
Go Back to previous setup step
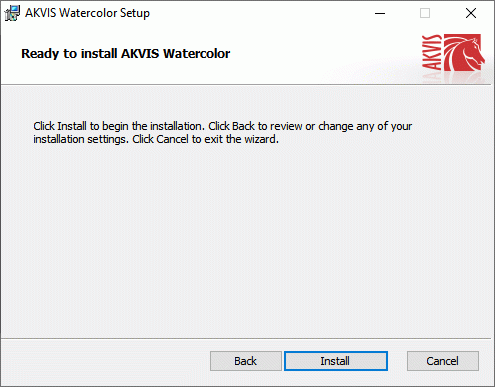click(246, 361)
